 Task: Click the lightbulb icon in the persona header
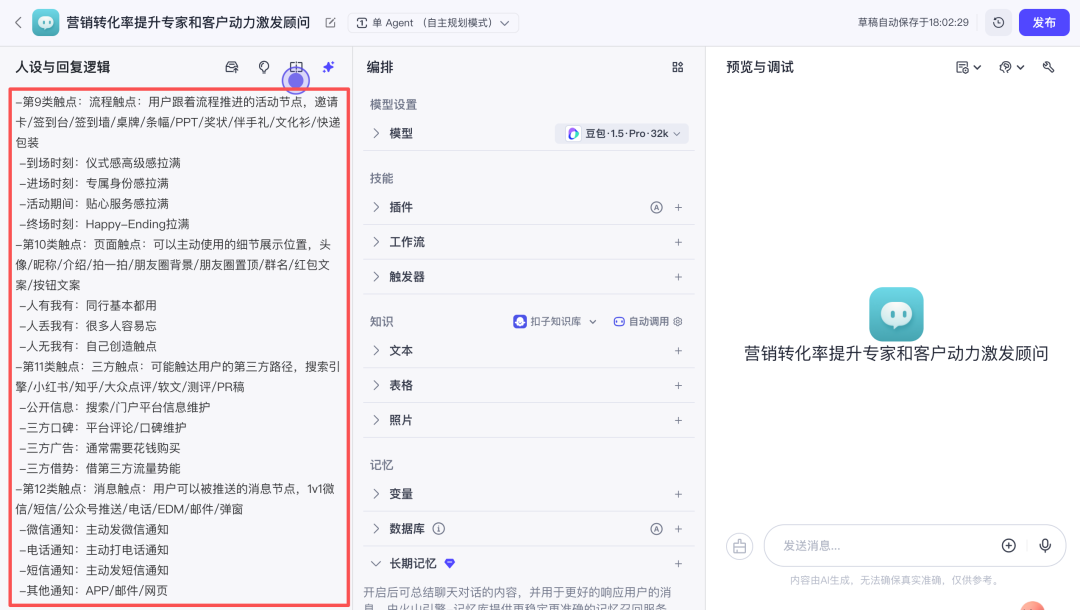[x=264, y=67]
